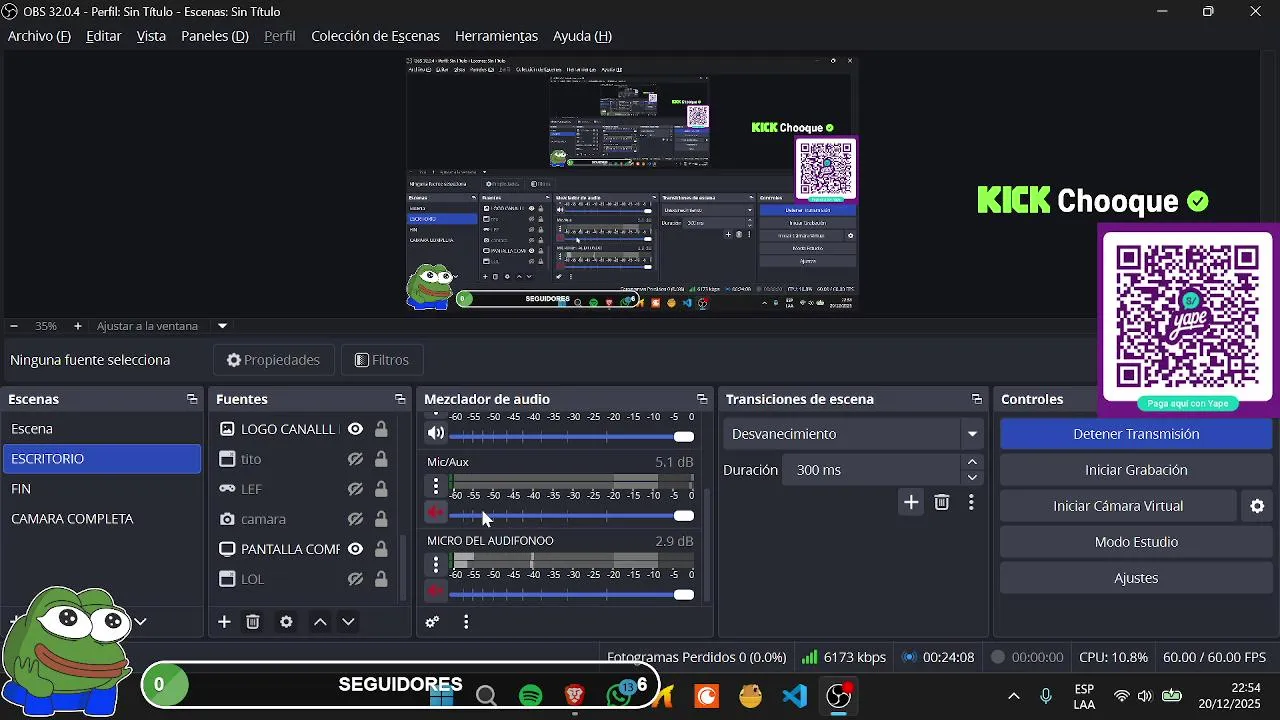Open source properties gear in Fuentes toolbar
The image size is (1280, 720).
(x=286, y=622)
